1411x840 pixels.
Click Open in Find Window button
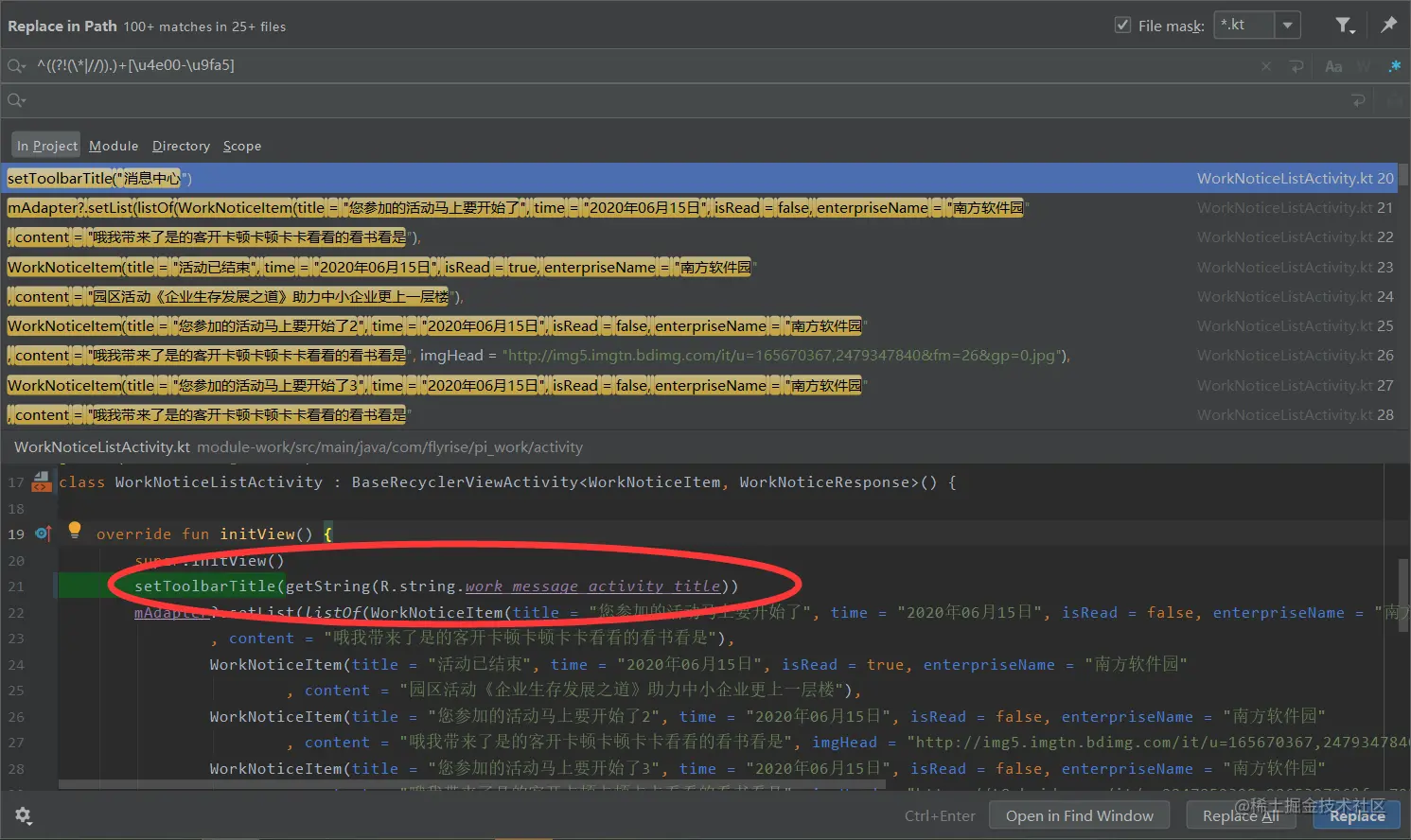(1080, 815)
